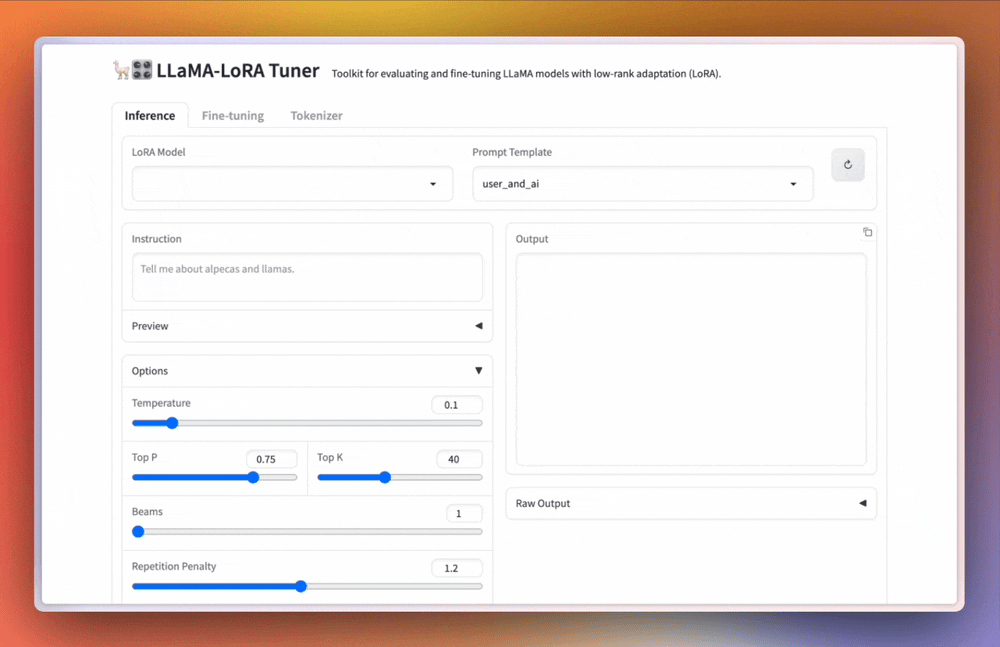Image resolution: width=1000 pixels, height=647 pixels.
Task: Click the LoRA Model label
Action: pyautogui.click(x=158, y=152)
